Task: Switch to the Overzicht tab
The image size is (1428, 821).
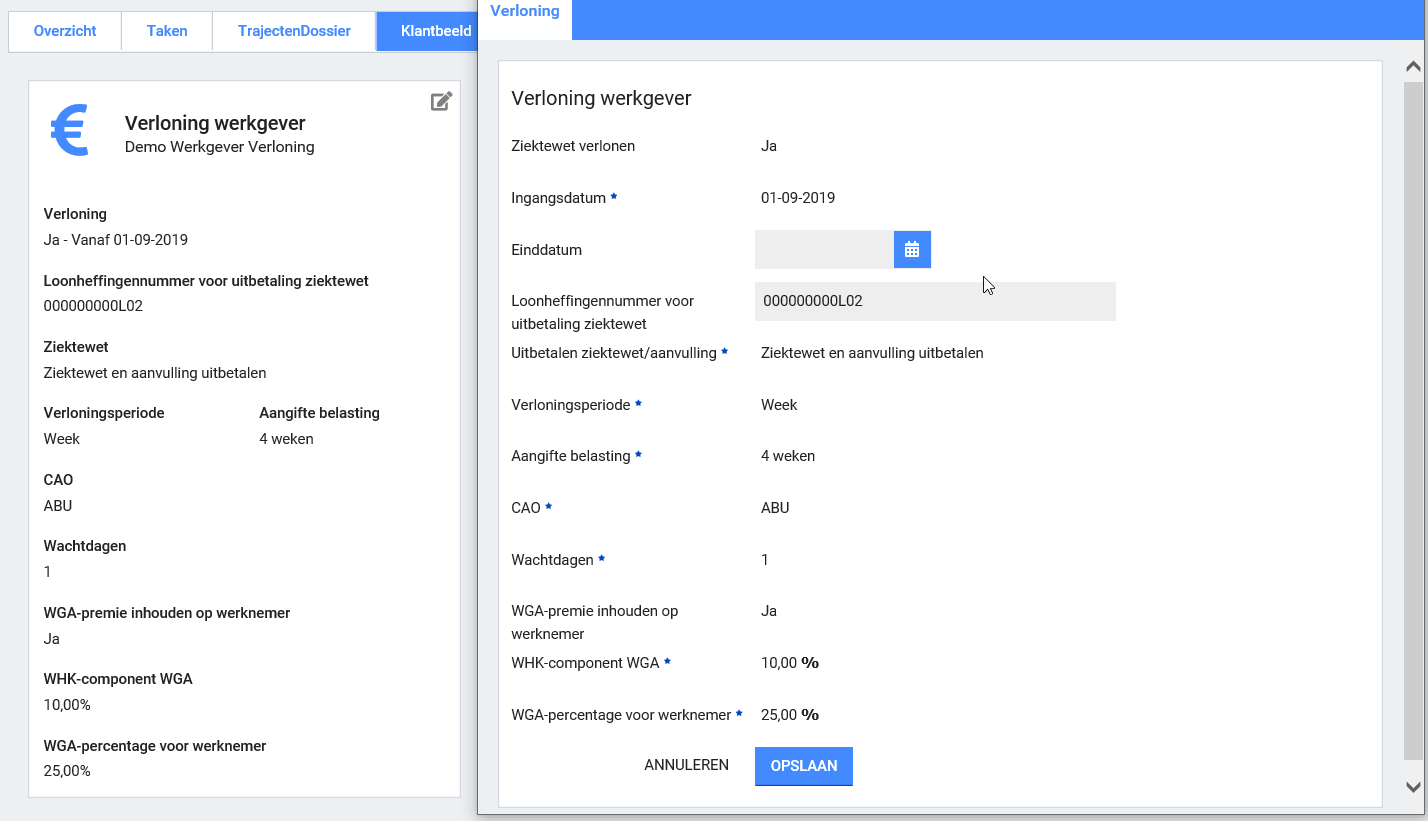Action: coord(65,31)
